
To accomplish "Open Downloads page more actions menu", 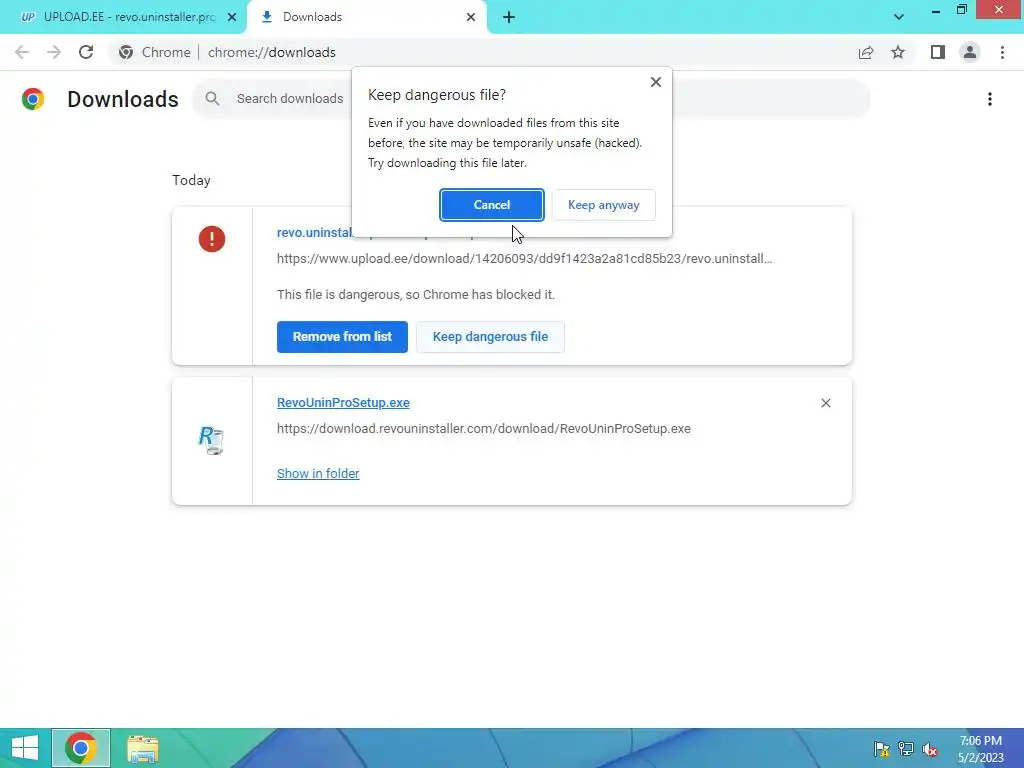I will (989, 99).
